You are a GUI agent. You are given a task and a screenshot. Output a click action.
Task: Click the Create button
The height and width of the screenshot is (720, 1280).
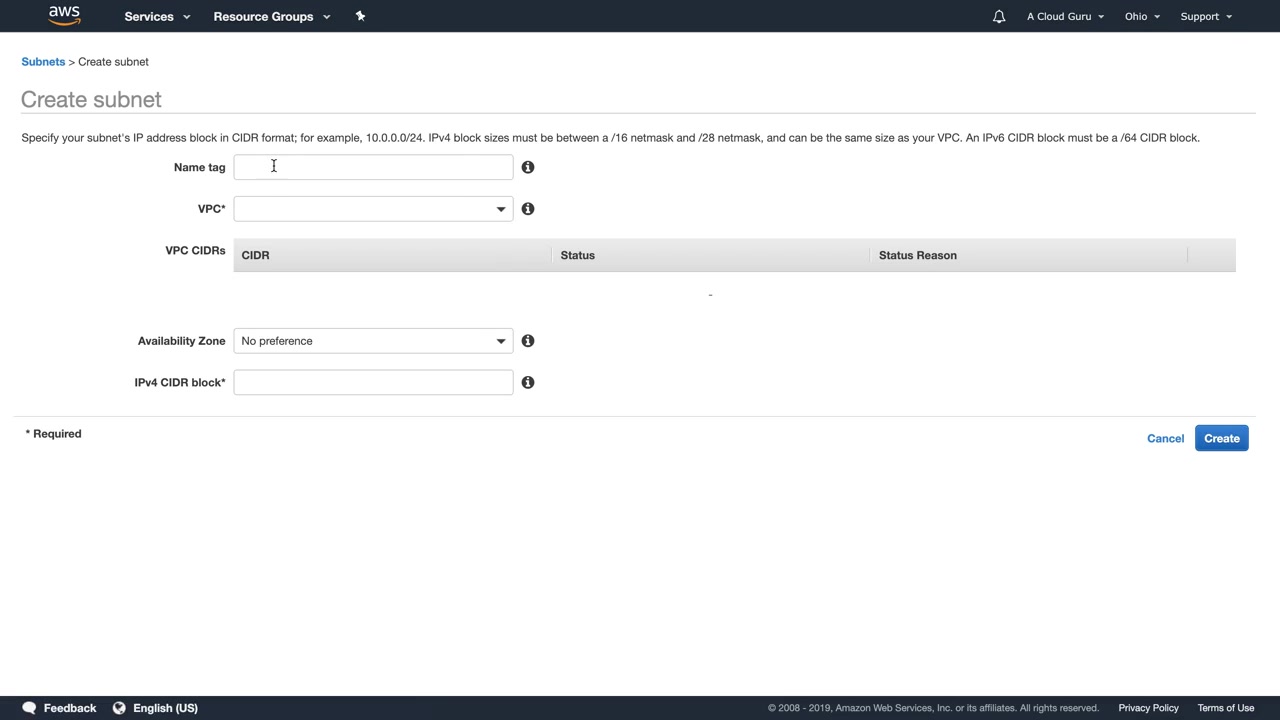[1221, 438]
